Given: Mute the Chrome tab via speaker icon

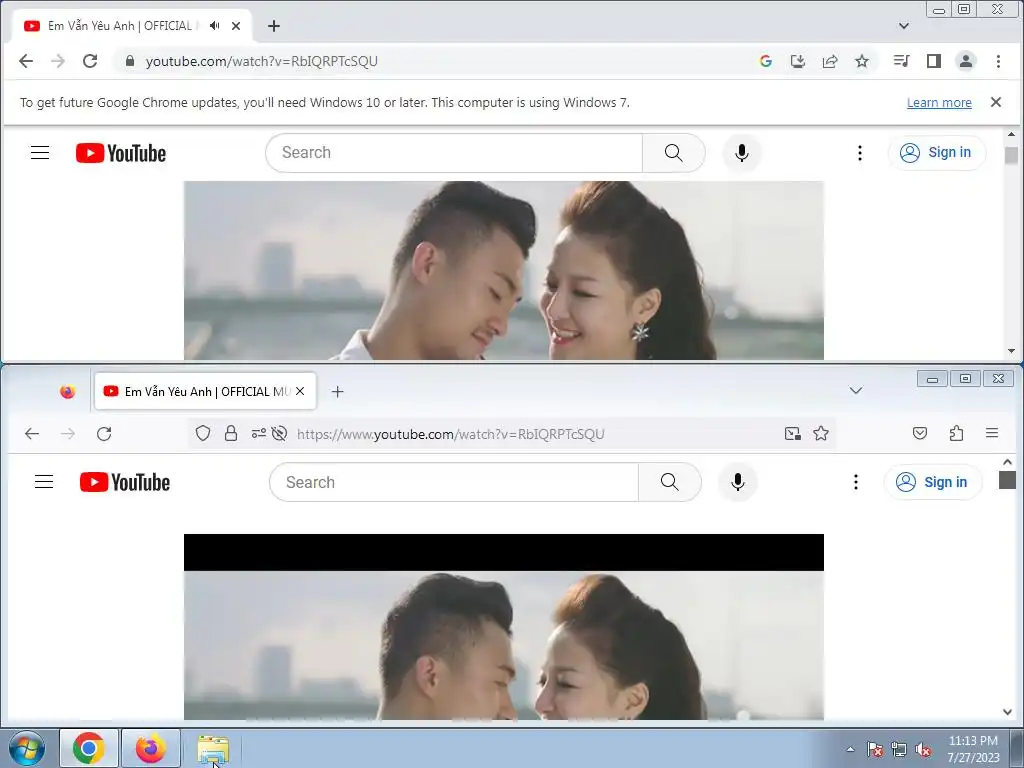Looking at the screenshot, I should point(214,26).
